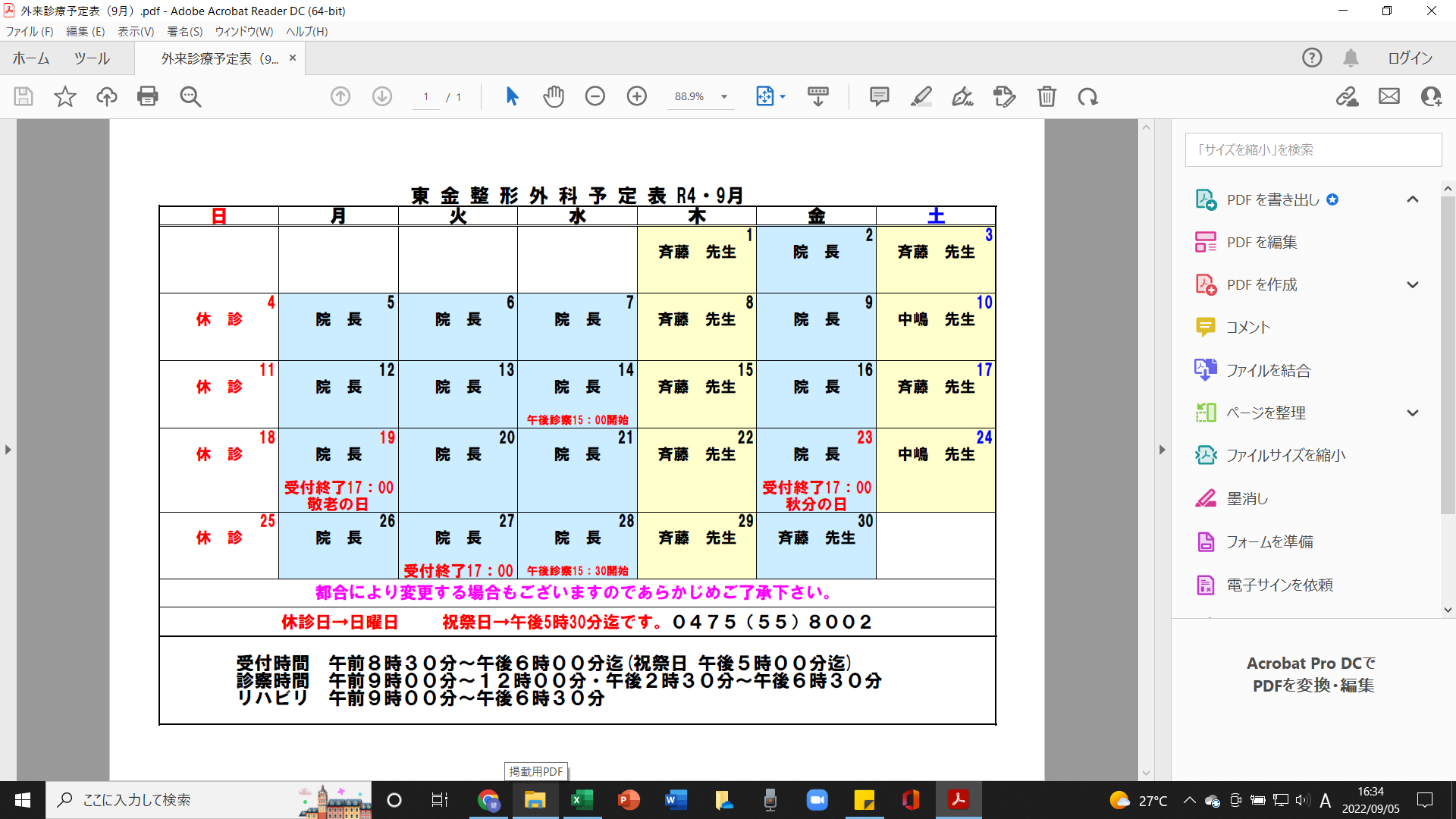This screenshot has width=1456, height=819.
Task: Collapse the right tools pane
Action: click(x=1162, y=450)
